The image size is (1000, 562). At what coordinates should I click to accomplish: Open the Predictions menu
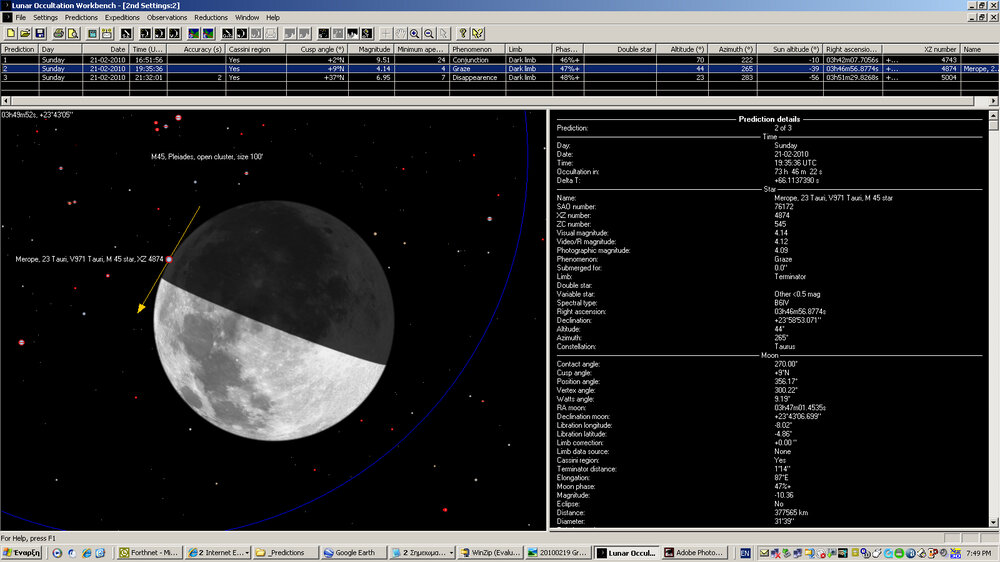click(81, 17)
